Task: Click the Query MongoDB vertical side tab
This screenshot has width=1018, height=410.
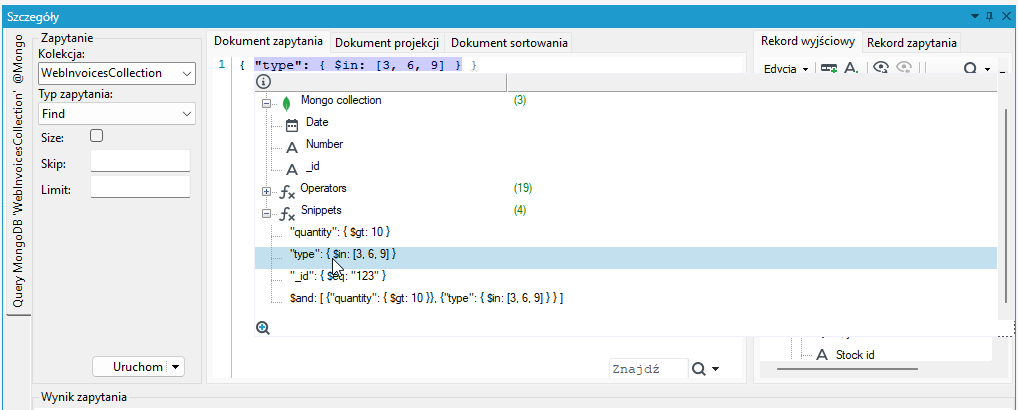Action: pos(18,172)
